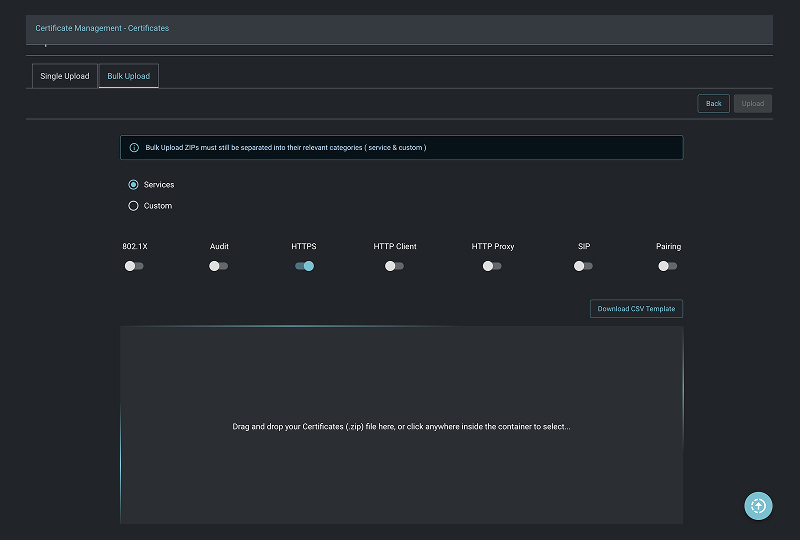The width and height of the screenshot is (800, 540).
Task: Switch to the Single Upload tab
Action: [x=65, y=76]
